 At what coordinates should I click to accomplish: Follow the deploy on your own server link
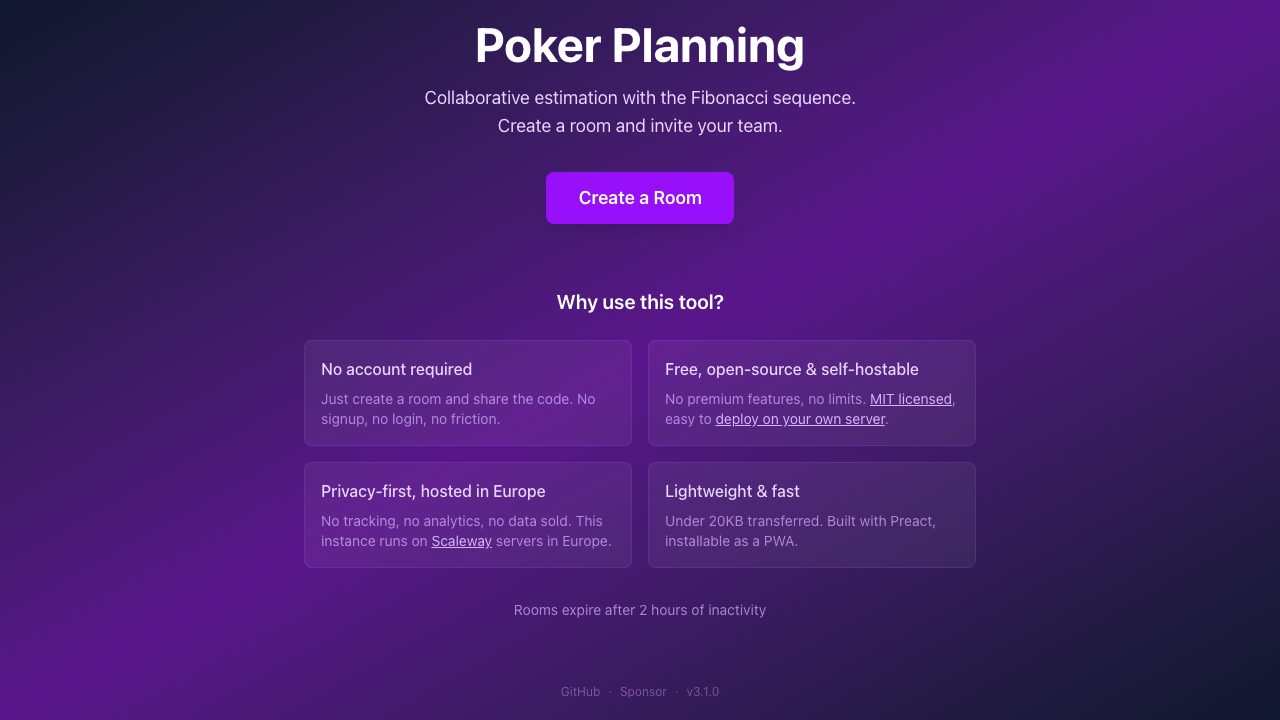click(800, 419)
